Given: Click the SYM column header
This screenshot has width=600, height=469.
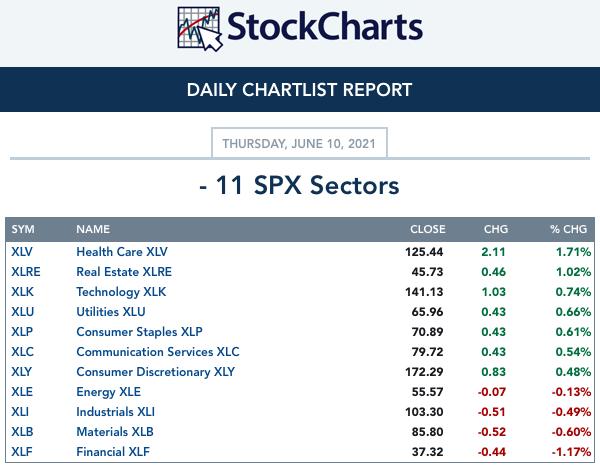Looking at the screenshot, I should coord(23,229).
